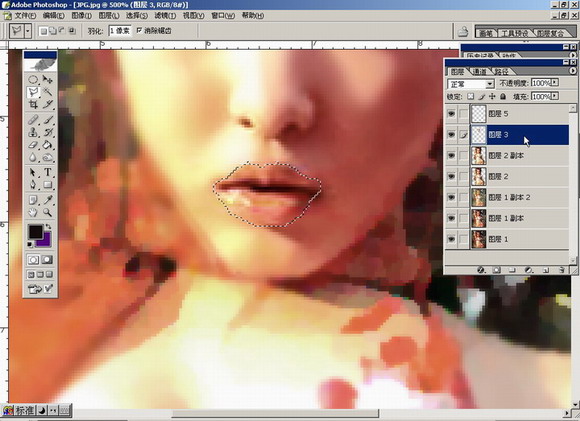Hide layer 图层 5 with eye icon
Screen dimensions: 580x421
point(451,114)
